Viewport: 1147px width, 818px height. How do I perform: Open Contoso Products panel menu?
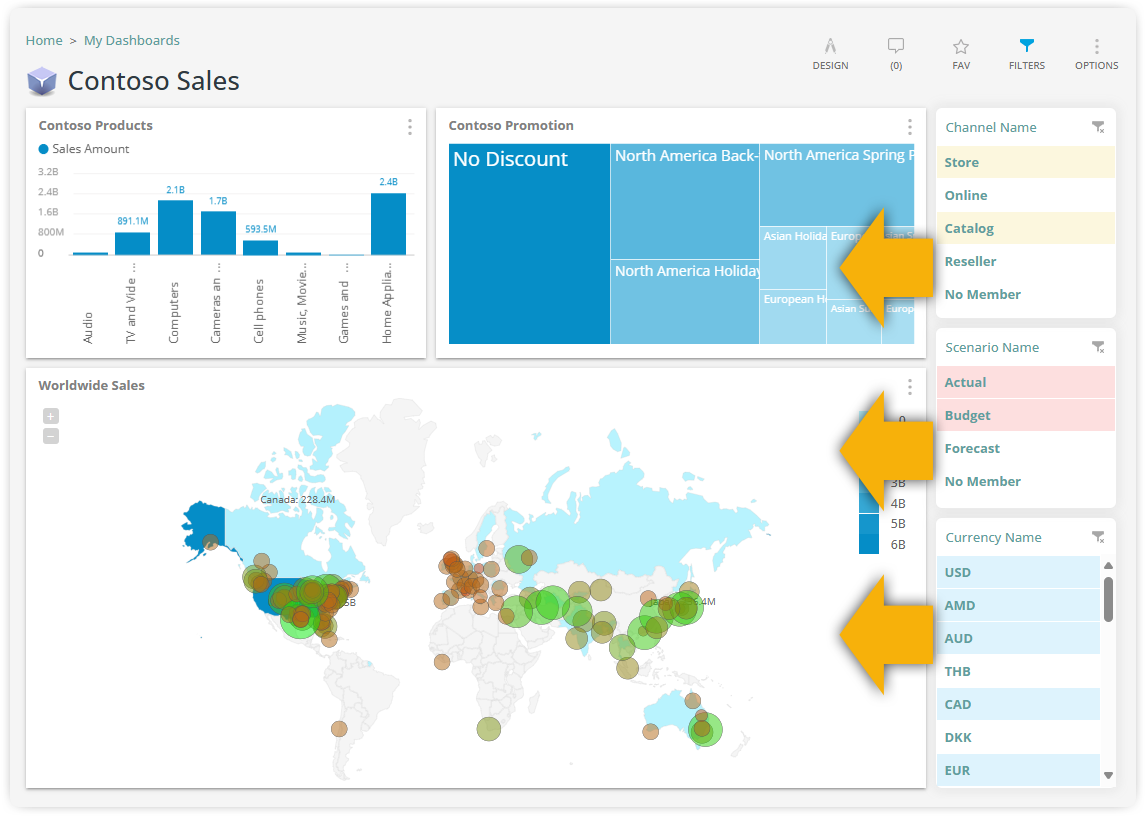pyautogui.click(x=410, y=127)
